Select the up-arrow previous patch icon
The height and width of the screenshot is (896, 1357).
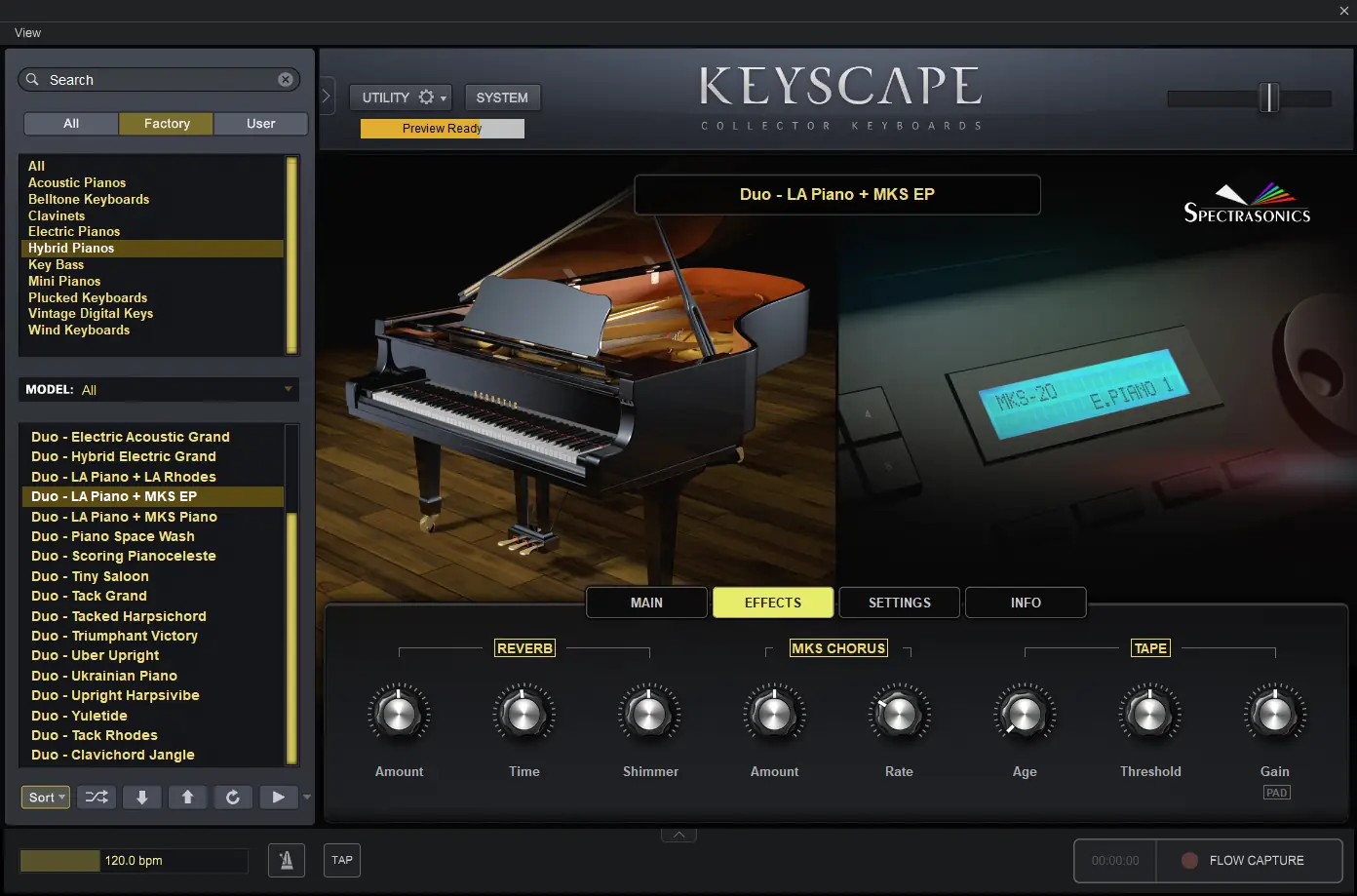[187, 797]
